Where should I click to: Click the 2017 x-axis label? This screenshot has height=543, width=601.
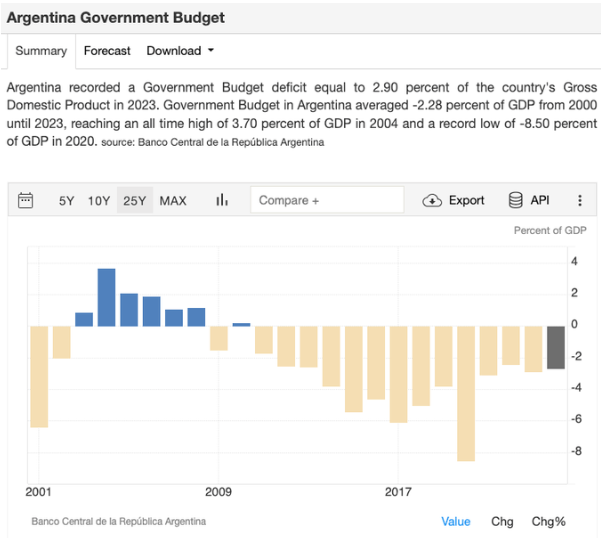click(x=398, y=492)
